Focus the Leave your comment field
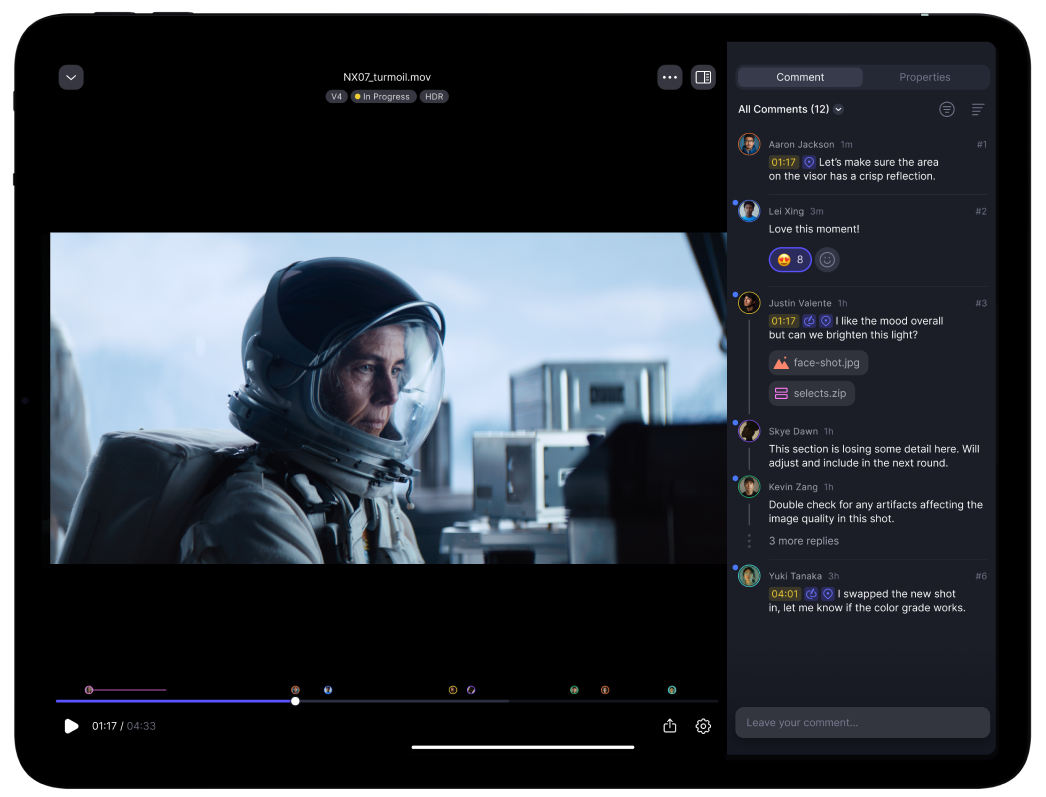The height and width of the screenshot is (797, 1046). pos(862,722)
